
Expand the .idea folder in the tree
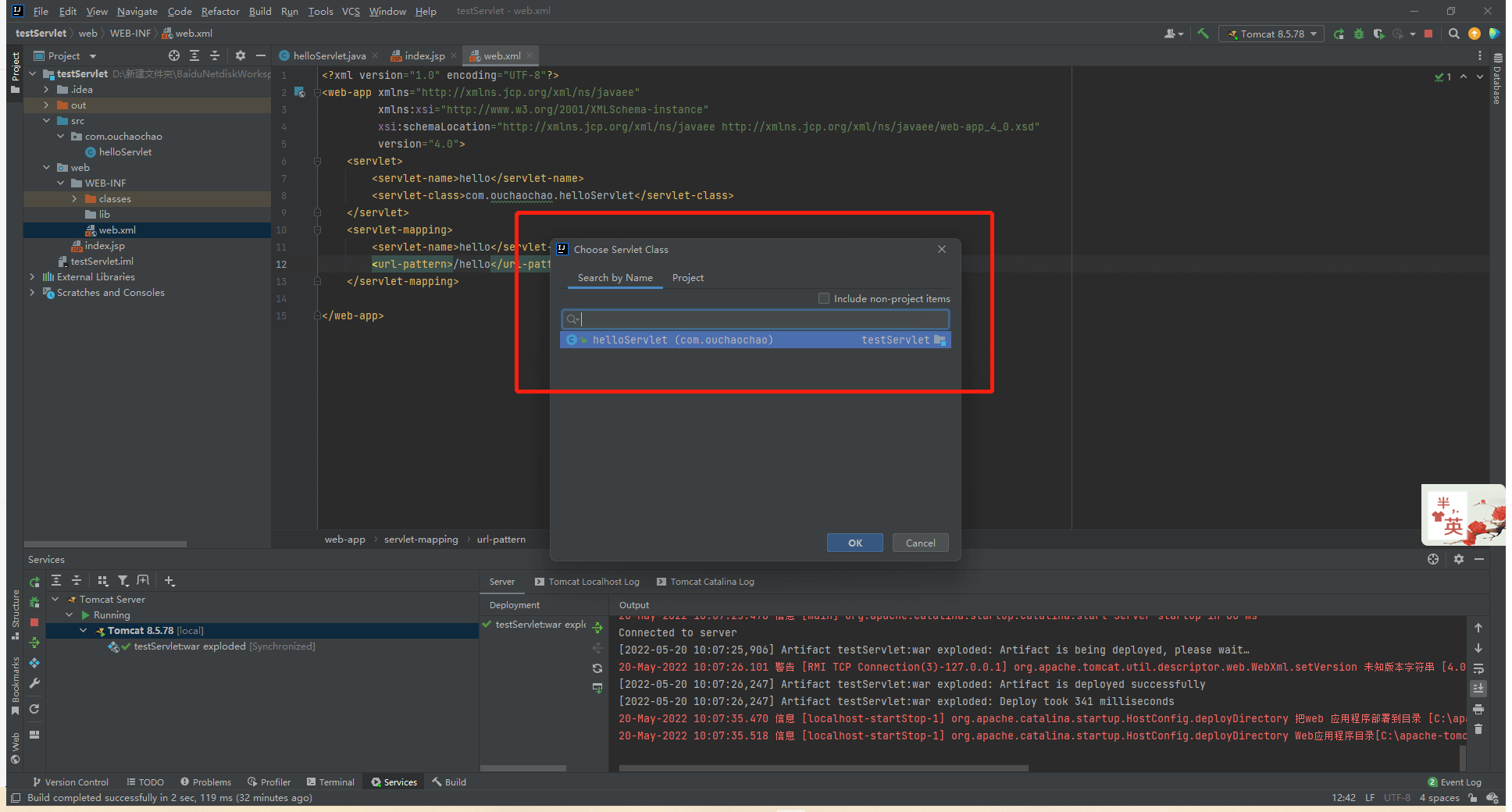[46, 90]
